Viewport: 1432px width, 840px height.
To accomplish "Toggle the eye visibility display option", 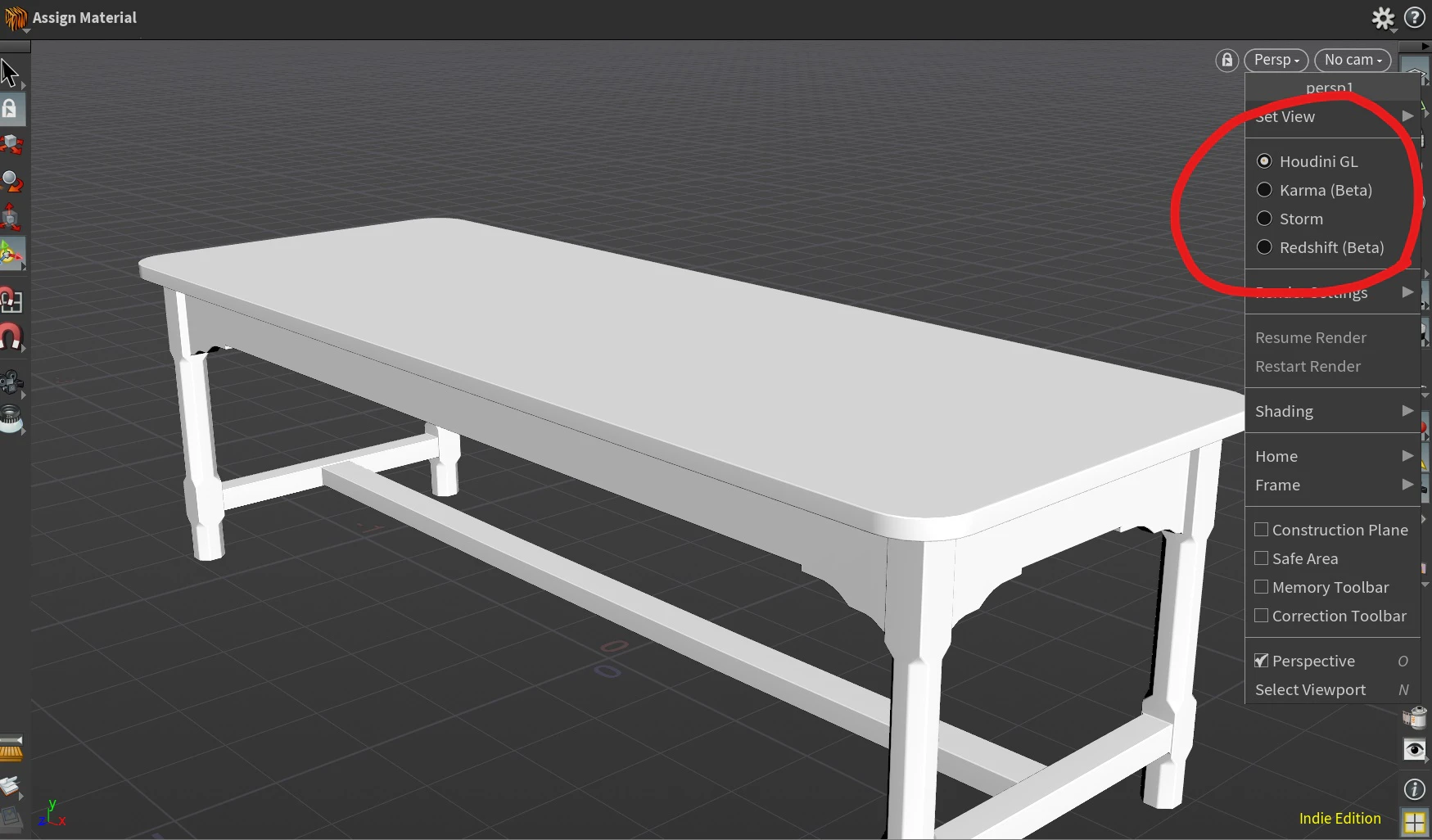I will [1415, 750].
